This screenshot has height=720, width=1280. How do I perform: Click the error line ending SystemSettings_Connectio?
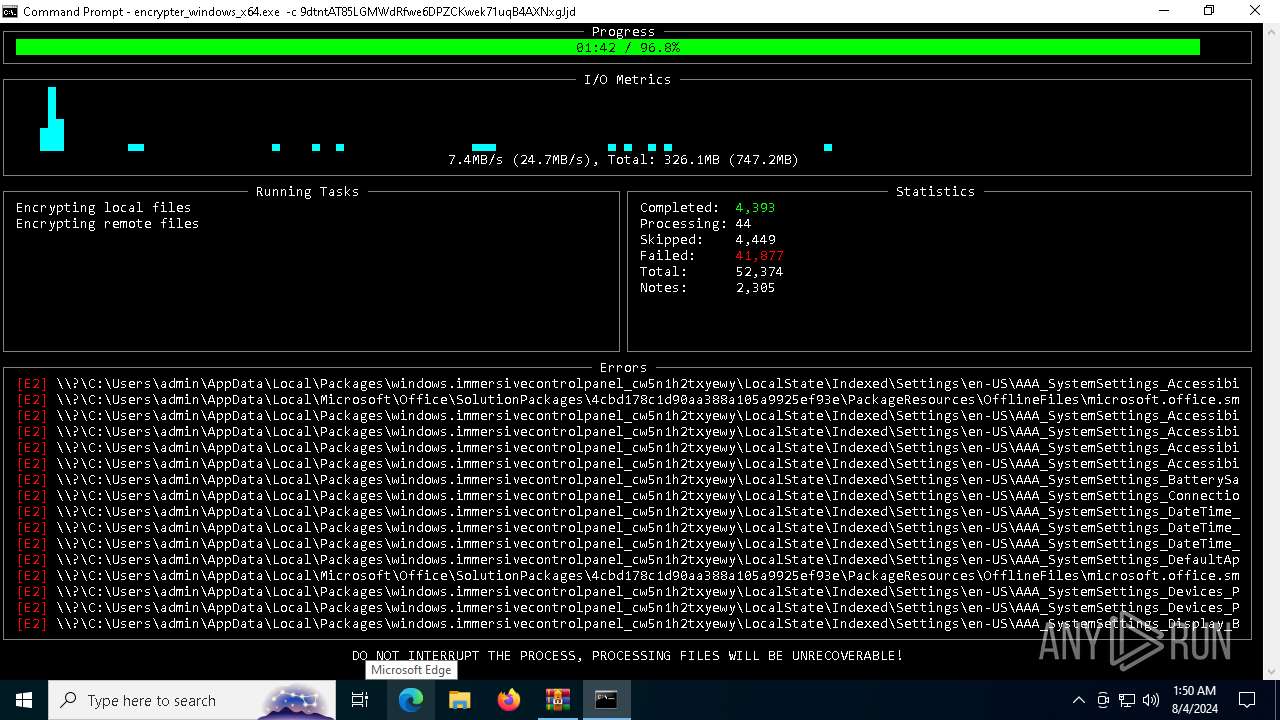pos(628,495)
